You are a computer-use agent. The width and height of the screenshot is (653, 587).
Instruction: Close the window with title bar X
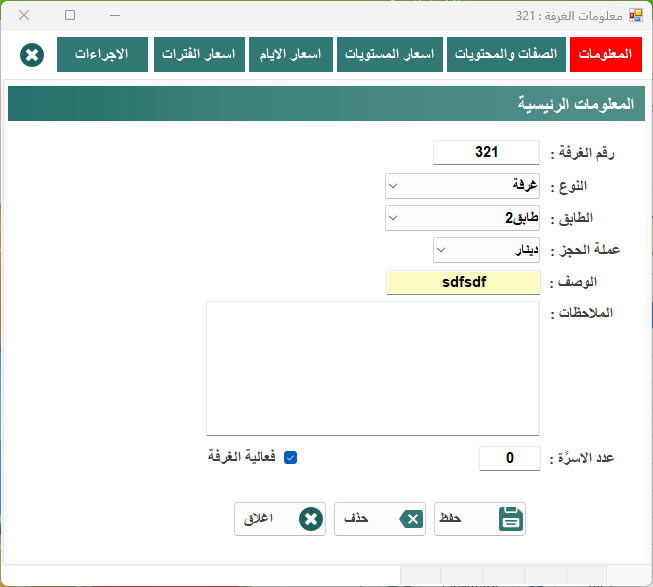pos(24,15)
